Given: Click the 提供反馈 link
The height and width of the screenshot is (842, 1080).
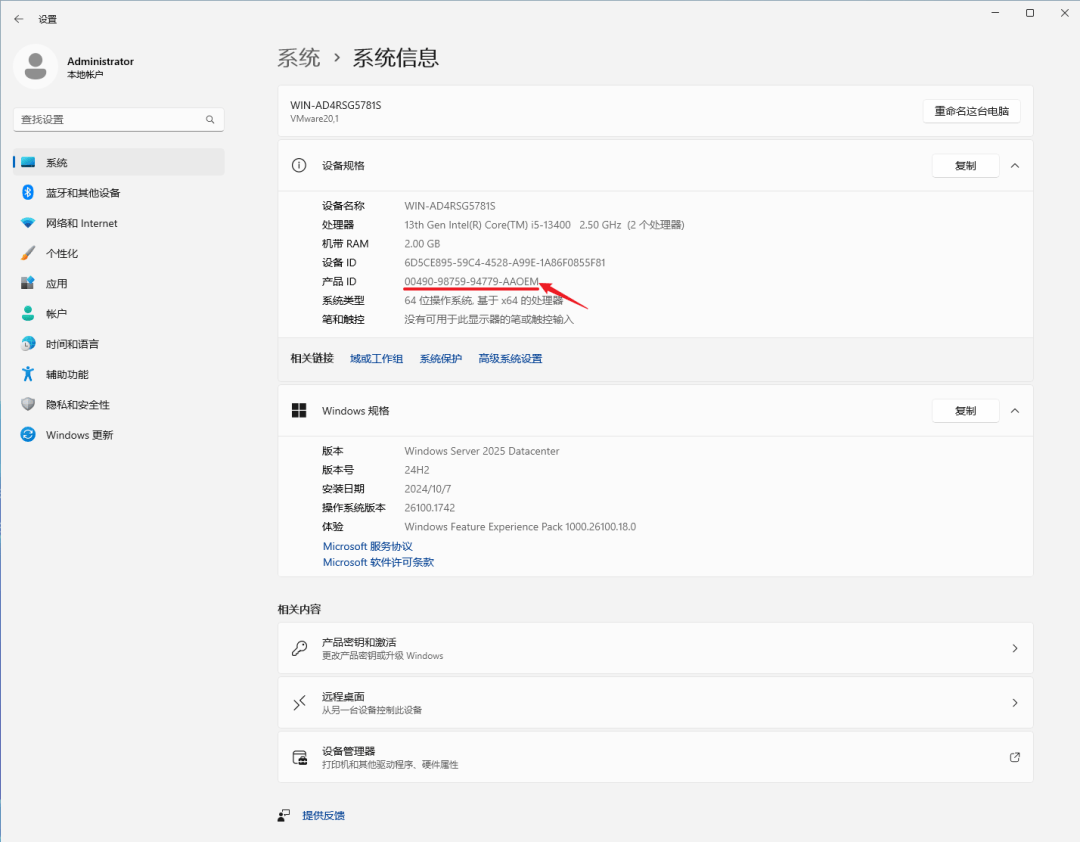Looking at the screenshot, I should [x=323, y=815].
